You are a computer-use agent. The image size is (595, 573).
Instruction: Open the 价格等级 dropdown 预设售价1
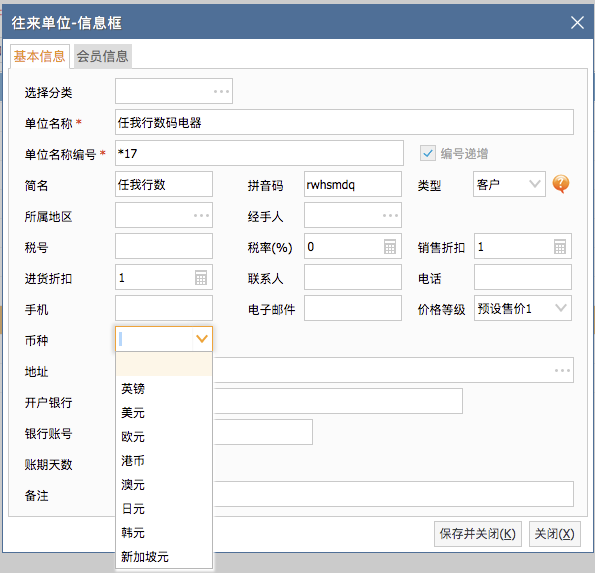(561, 308)
